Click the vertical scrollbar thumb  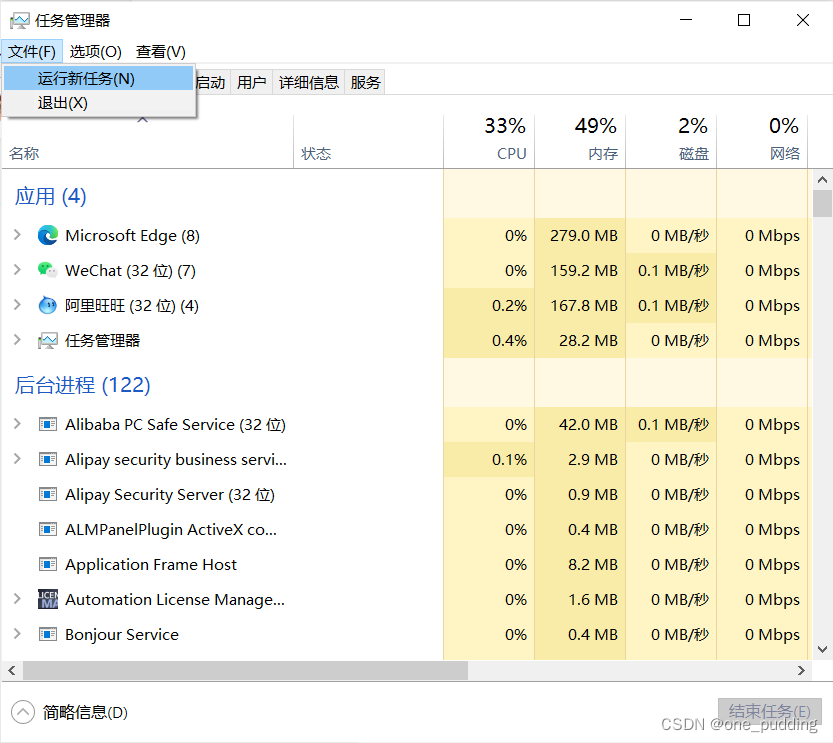click(822, 204)
